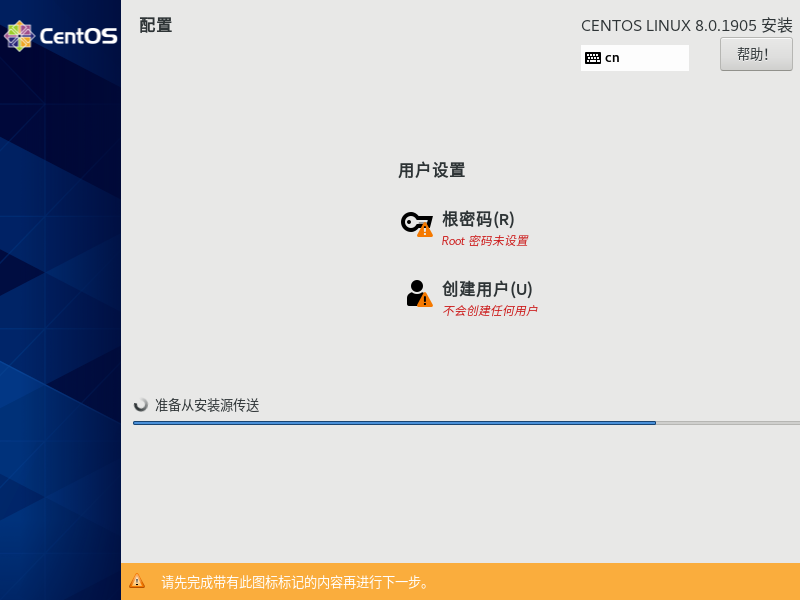Select the cn keyboard layout field
This screenshot has width=800, height=600.
pyautogui.click(x=635, y=58)
